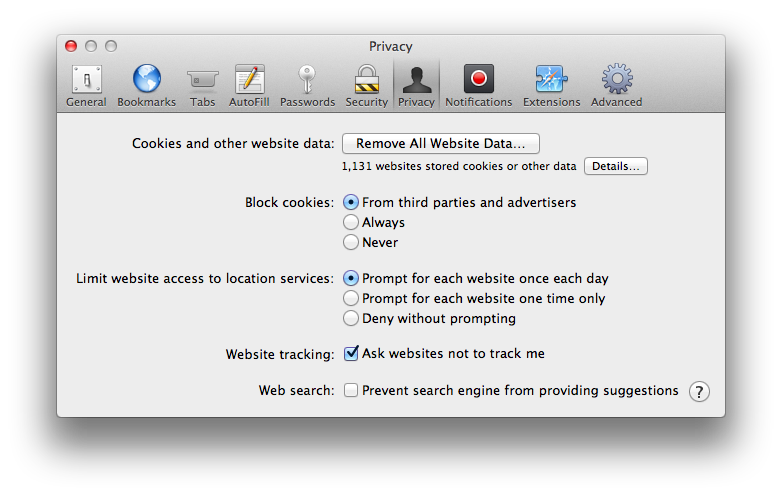The width and height of the screenshot is (782, 496).
Task: Click the 'Web search:' label
Action: pos(296,390)
